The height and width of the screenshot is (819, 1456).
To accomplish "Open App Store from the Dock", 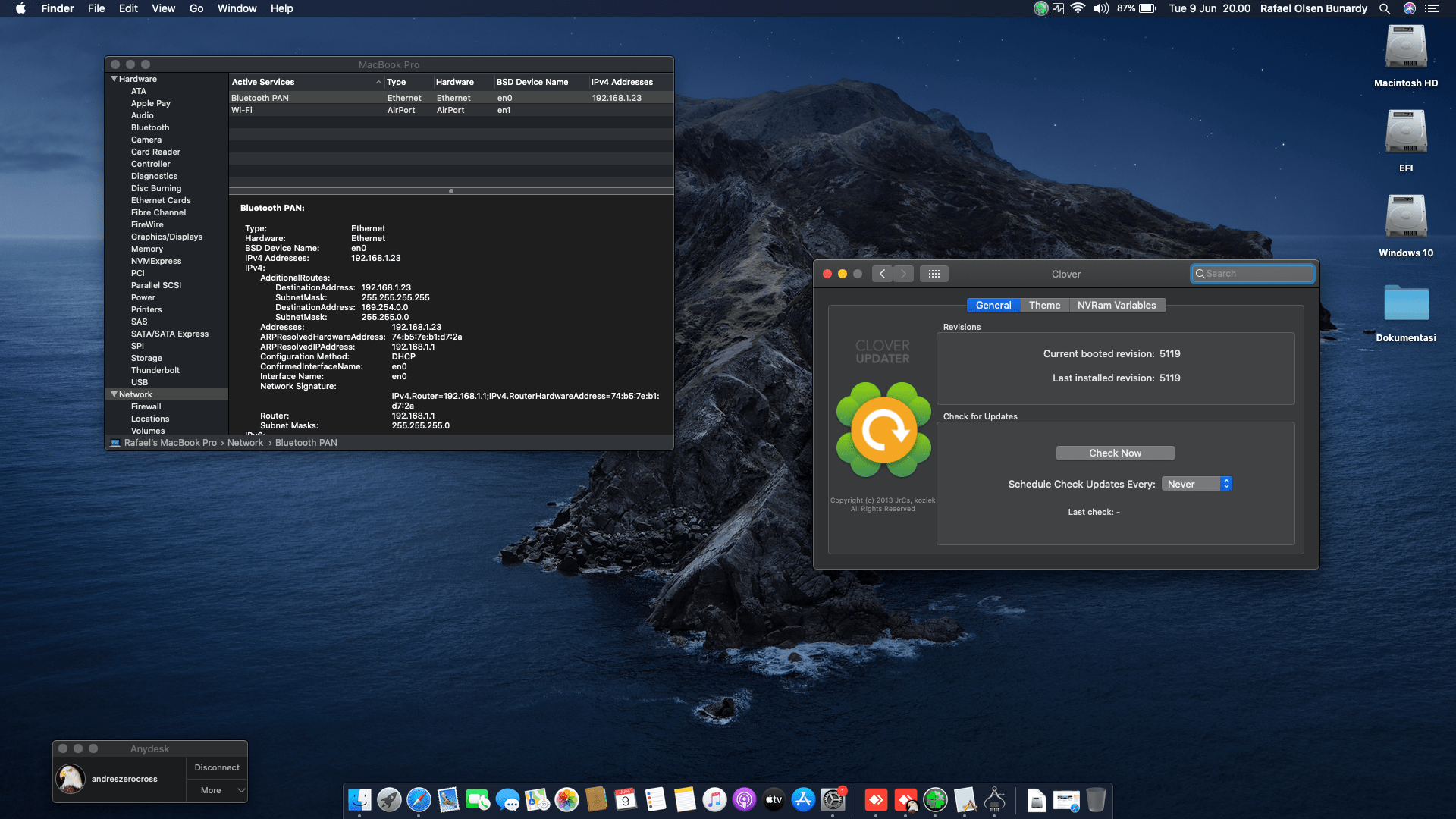I will coord(803,799).
